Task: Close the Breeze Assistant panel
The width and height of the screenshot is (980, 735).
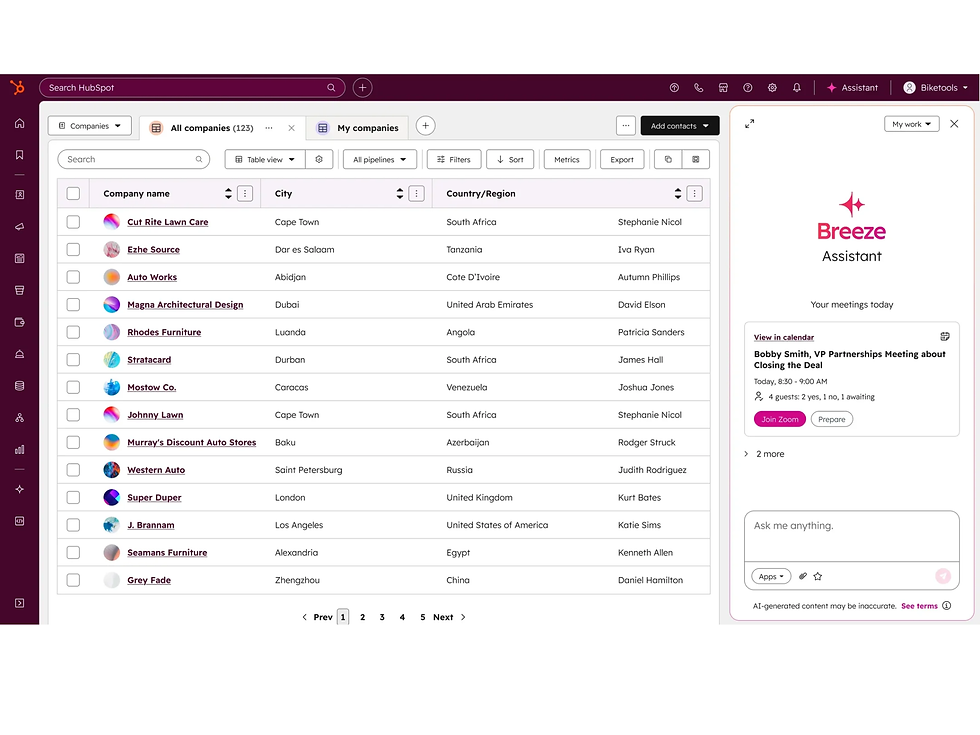Action: (x=954, y=124)
